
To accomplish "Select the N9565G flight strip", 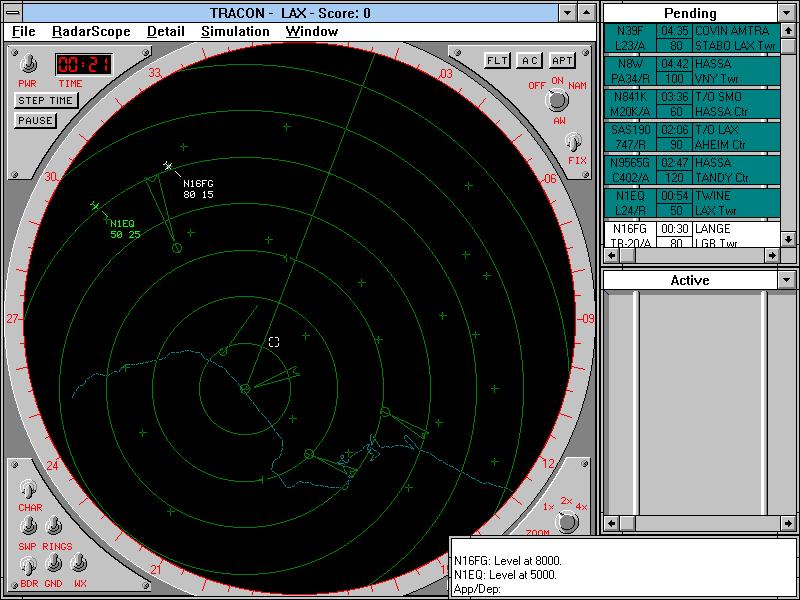I will pos(692,170).
